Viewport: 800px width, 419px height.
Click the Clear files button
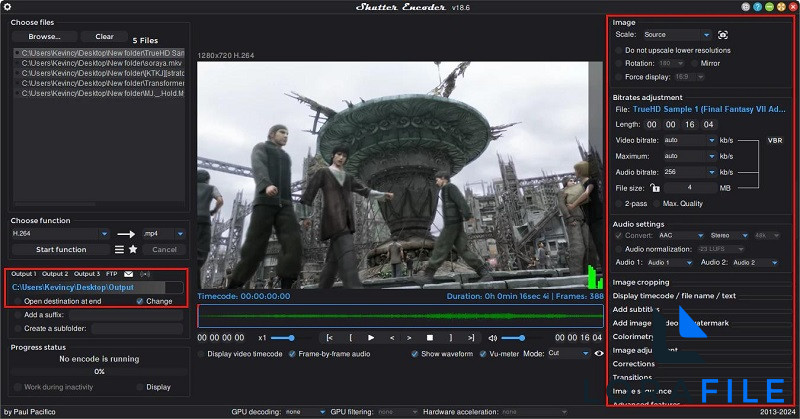[104, 36]
